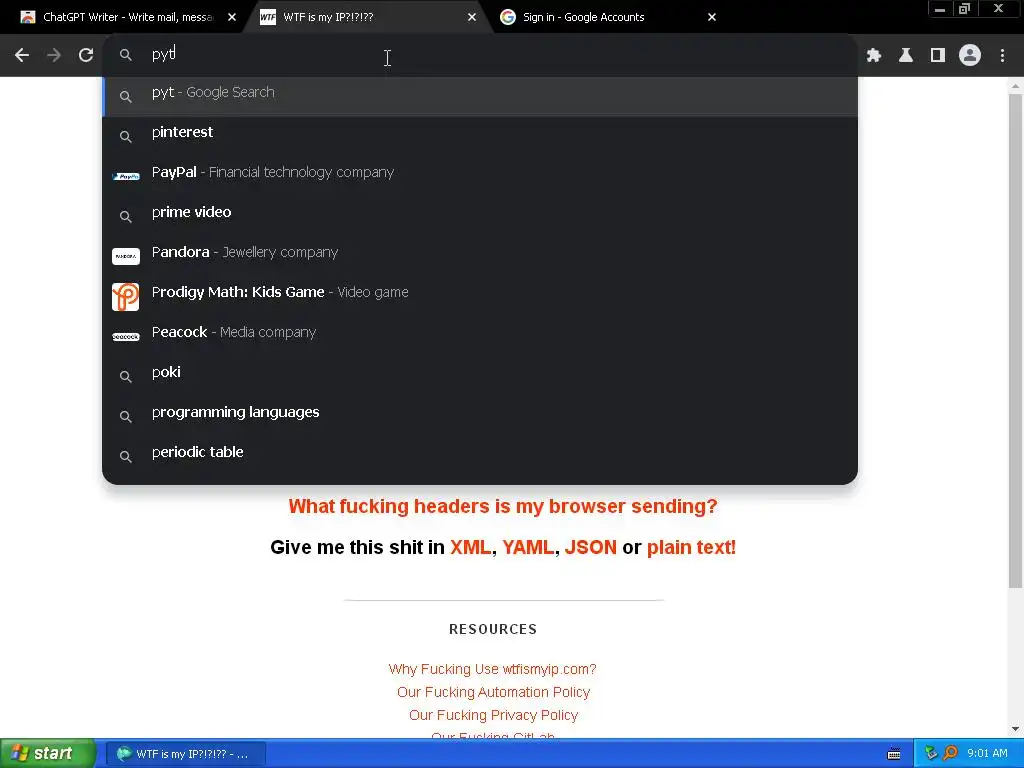Click the browser forward arrow

point(54,56)
